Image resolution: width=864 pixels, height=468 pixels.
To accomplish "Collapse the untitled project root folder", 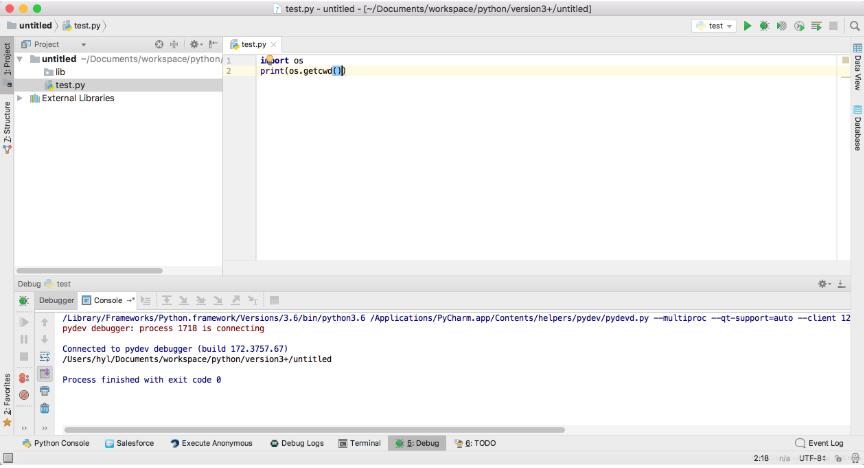I will coord(20,59).
